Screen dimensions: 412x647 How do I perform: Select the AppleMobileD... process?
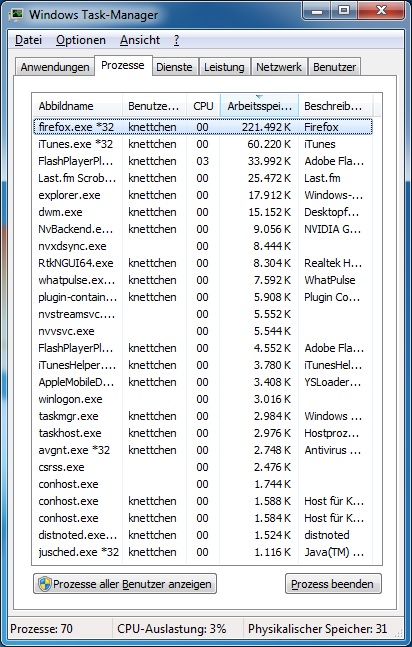coord(203,382)
